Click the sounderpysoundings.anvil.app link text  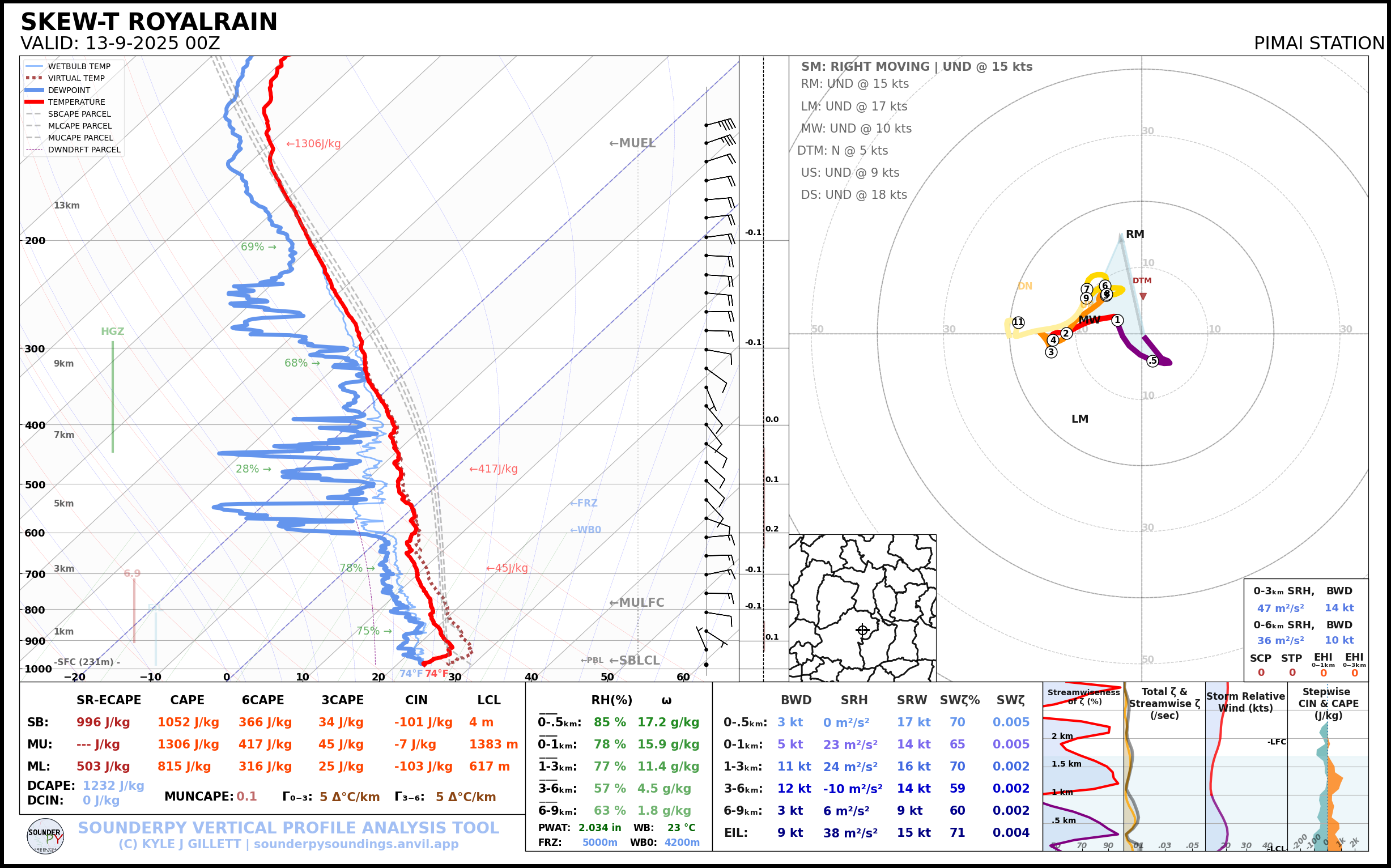356,844
